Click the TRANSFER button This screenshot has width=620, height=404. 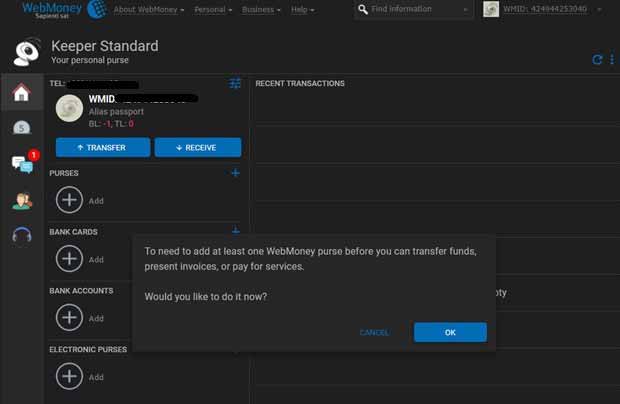pos(103,147)
